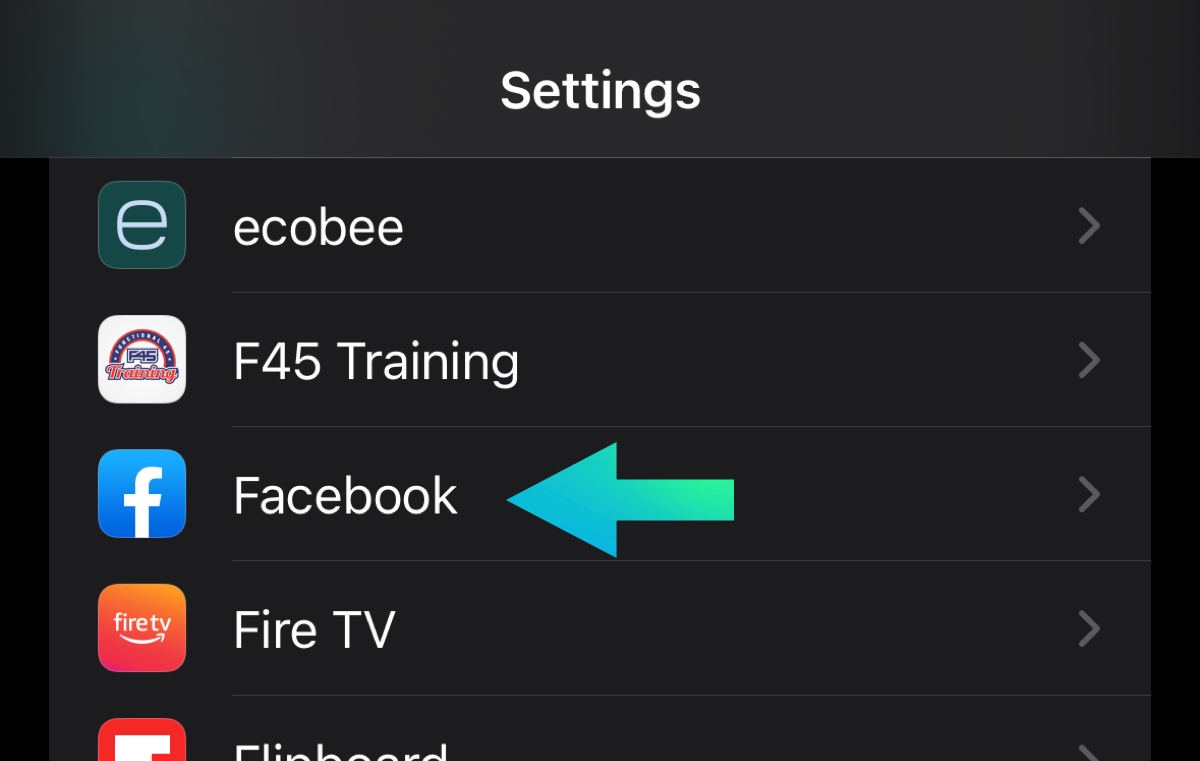This screenshot has width=1200, height=761.
Task: Tap the ecobee app icon
Action: [x=142, y=225]
